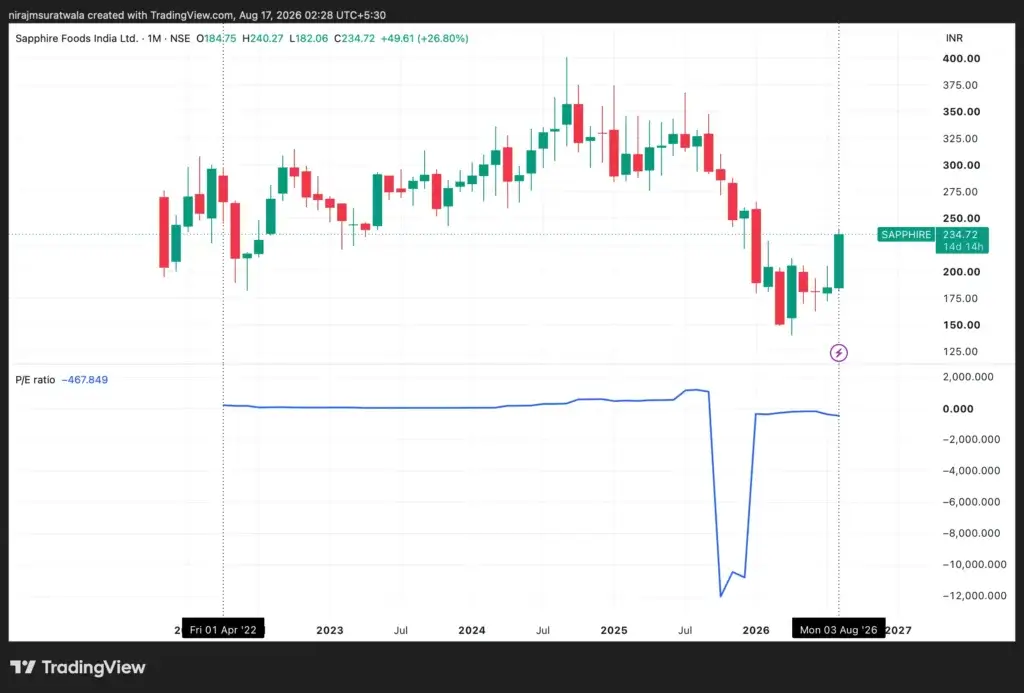The height and width of the screenshot is (693, 1024).
Task: Click the 200.00 price axis label
Action: (961, 272)
